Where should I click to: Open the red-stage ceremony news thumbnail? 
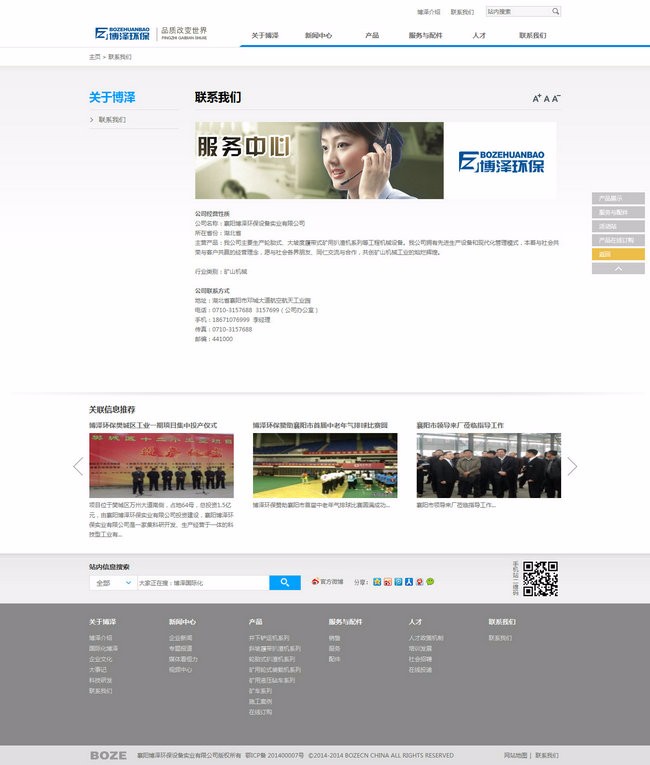[x=162, y=465]
